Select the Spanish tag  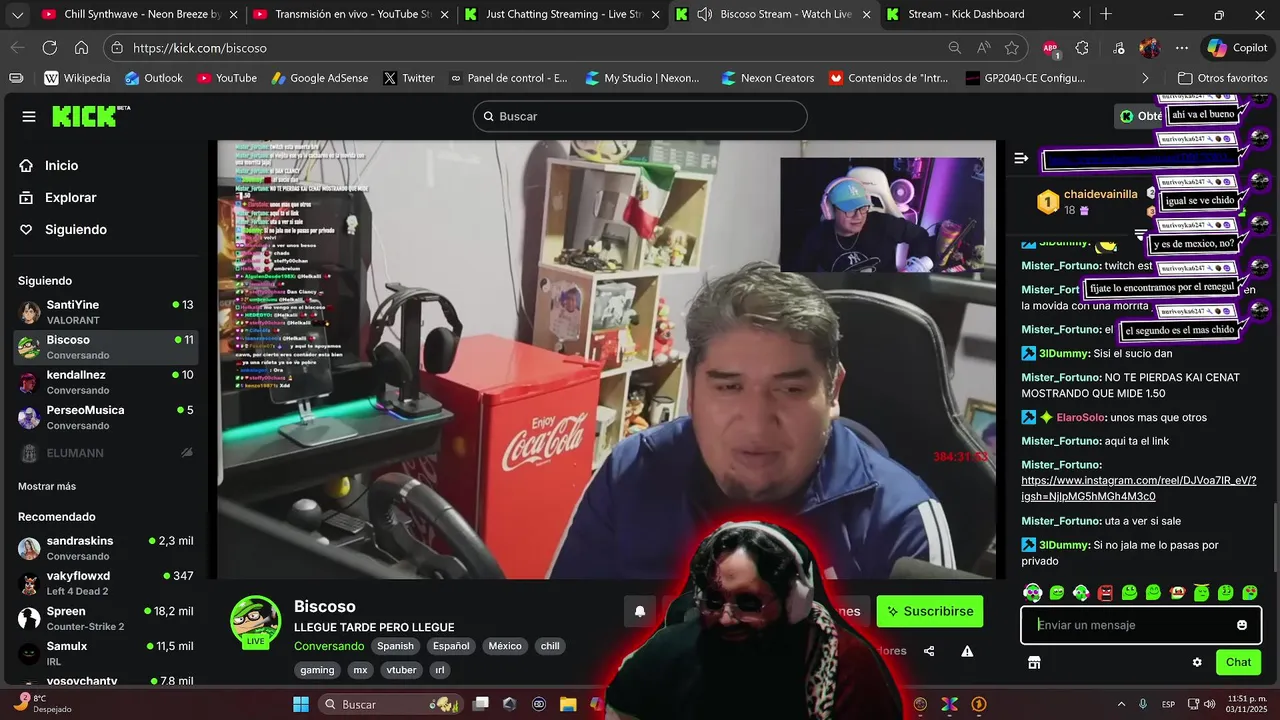395,646
